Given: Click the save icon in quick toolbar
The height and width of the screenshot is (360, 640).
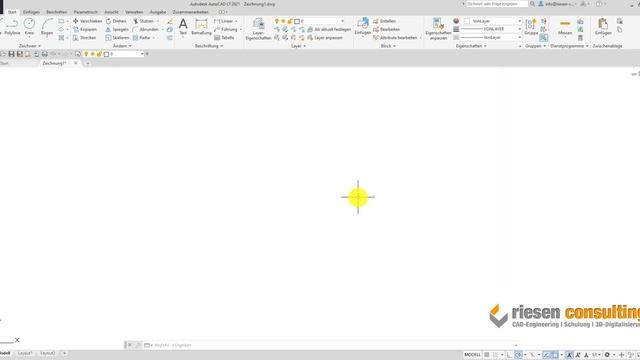Looking at the screenshot, I should (x=11, y=54).
